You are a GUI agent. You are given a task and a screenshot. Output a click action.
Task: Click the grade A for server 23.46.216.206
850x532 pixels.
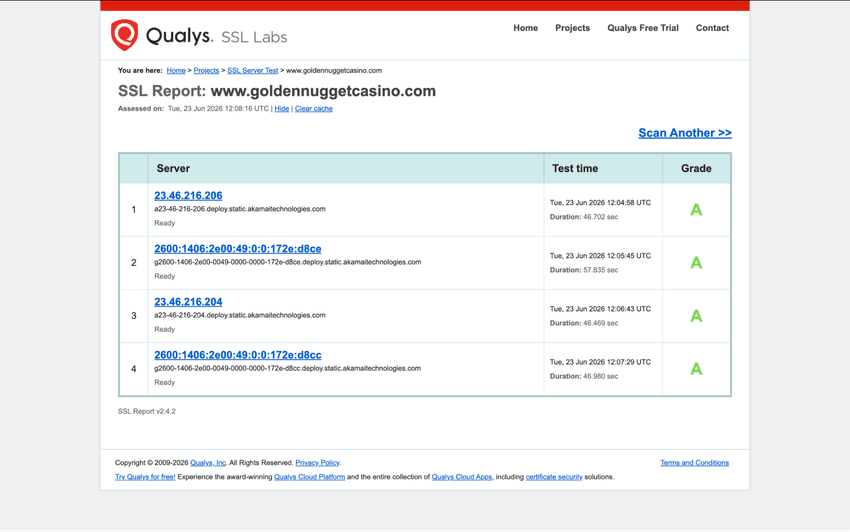click(x=696, y=209)
